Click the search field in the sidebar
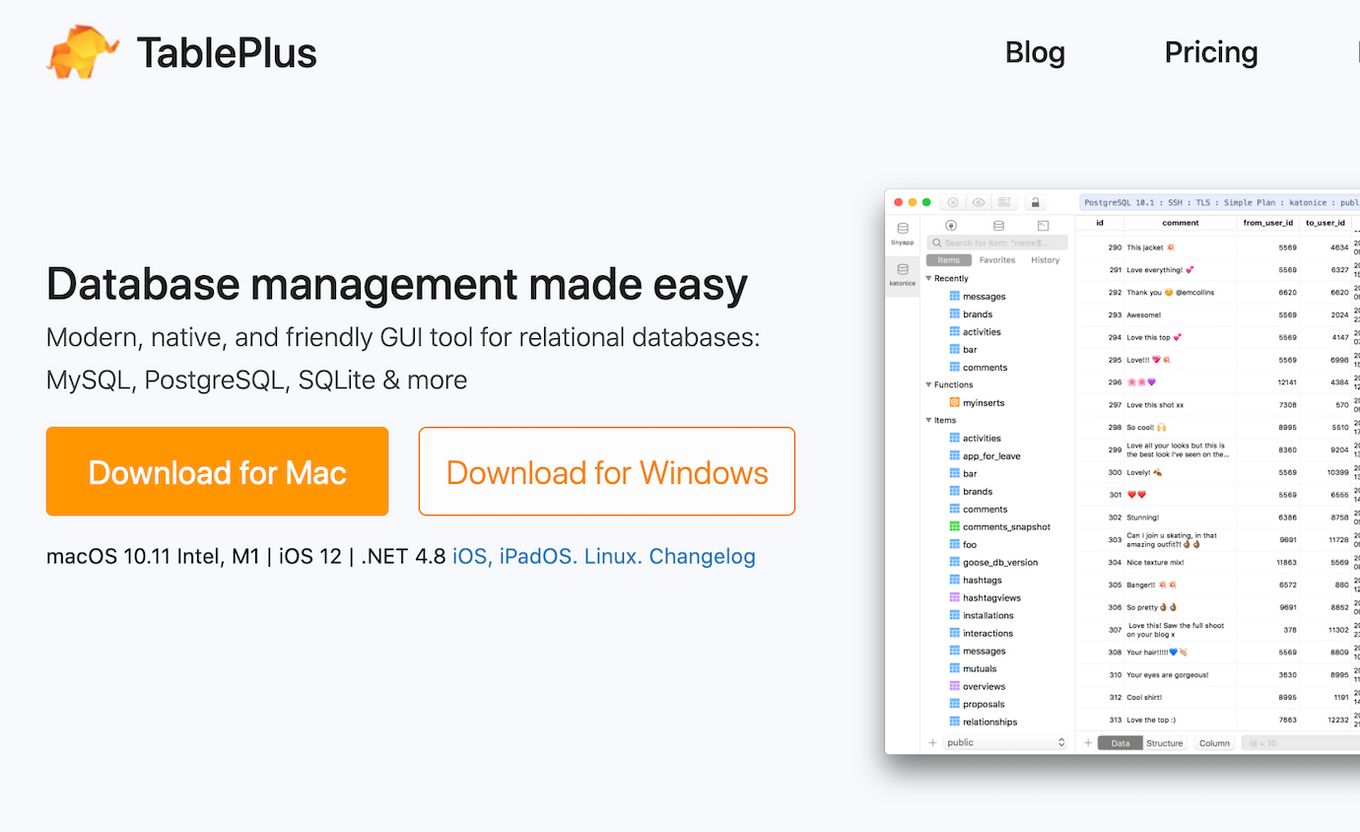Image resolution: width=1360 pixels, height=832 pixels. point(997,242)
